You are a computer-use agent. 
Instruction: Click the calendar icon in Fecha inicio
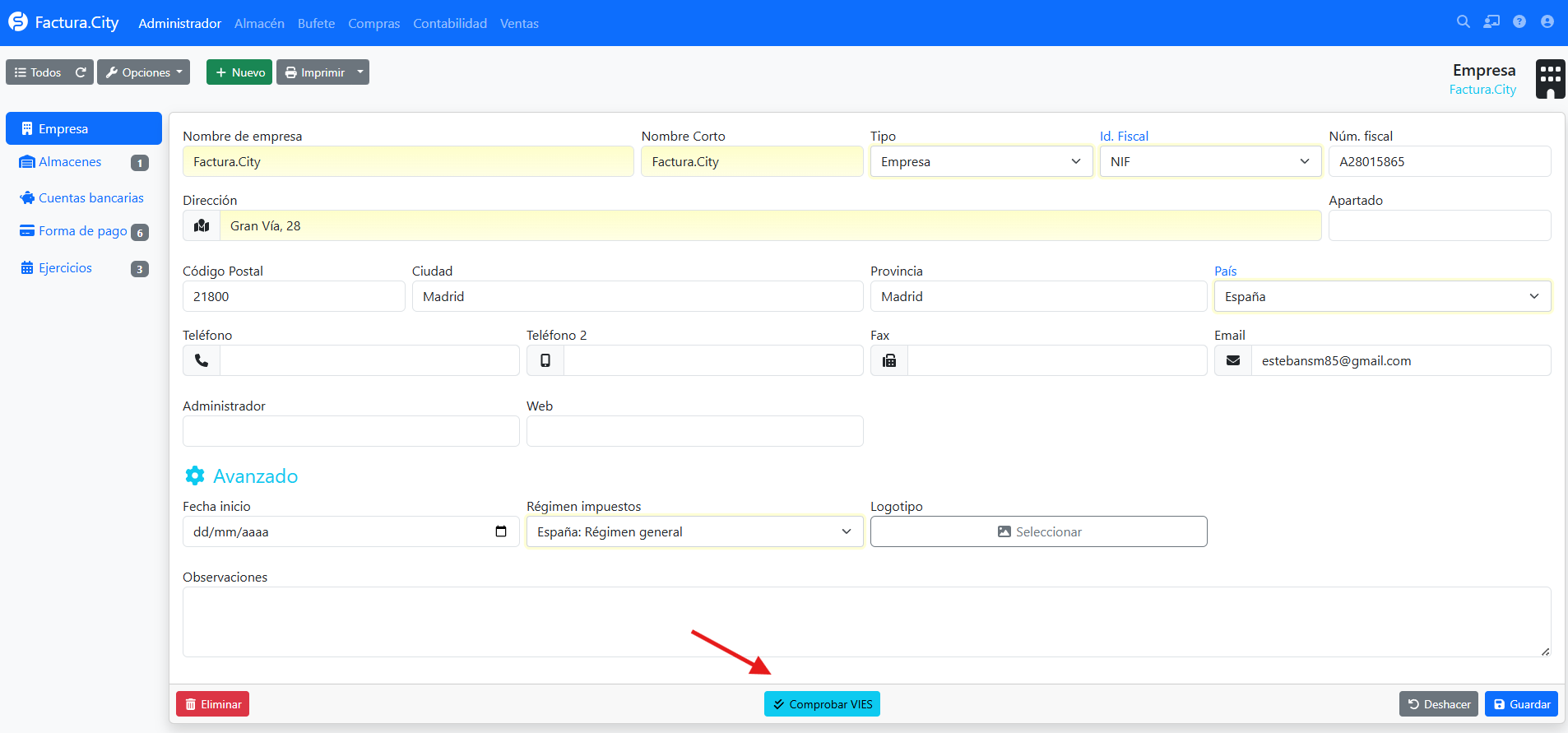(501, 531)
